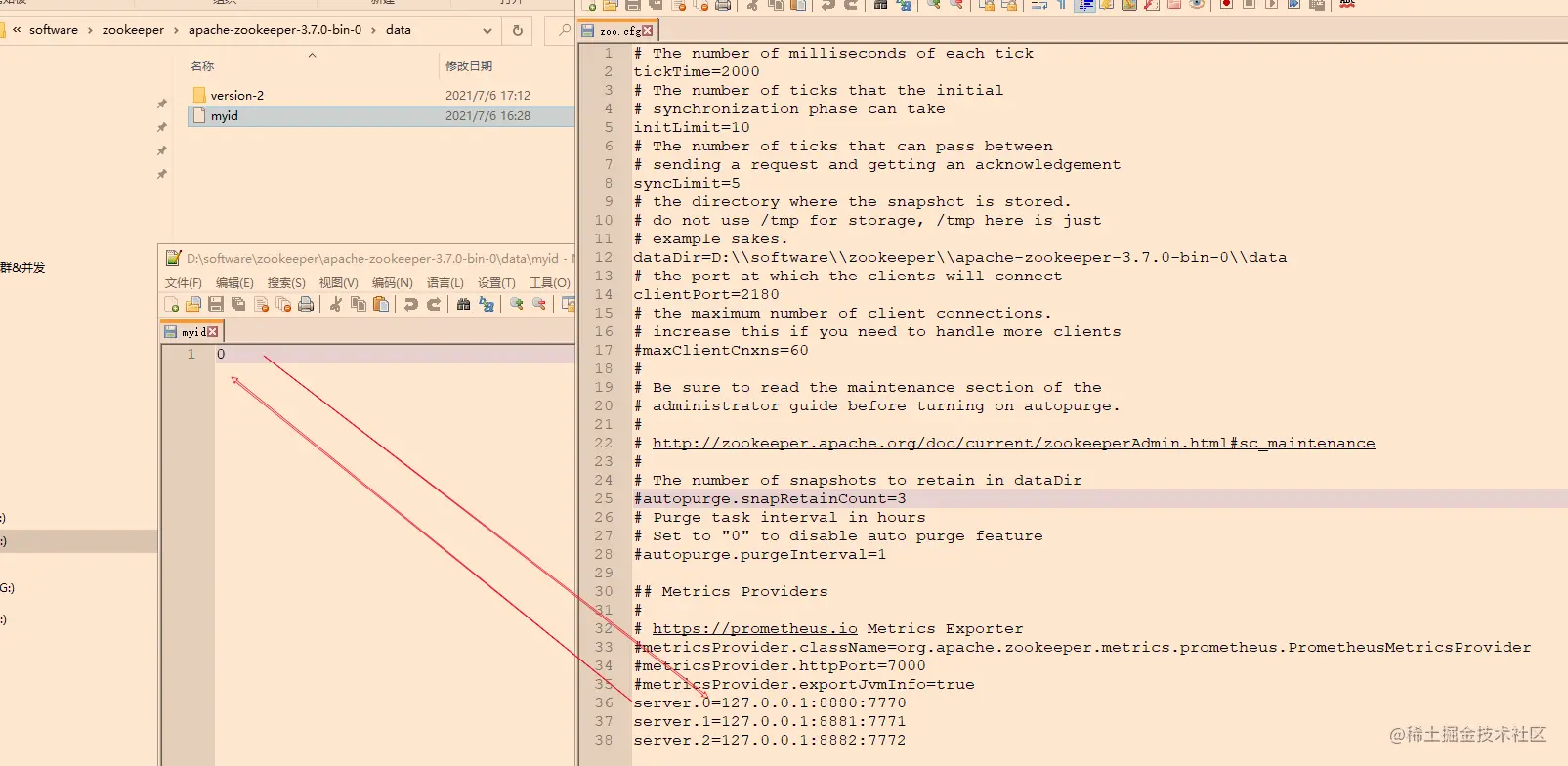
Task: Go to apache-zookeeper-3.7.0-bin-0 in breadcrumb
Action: (275, 30)
